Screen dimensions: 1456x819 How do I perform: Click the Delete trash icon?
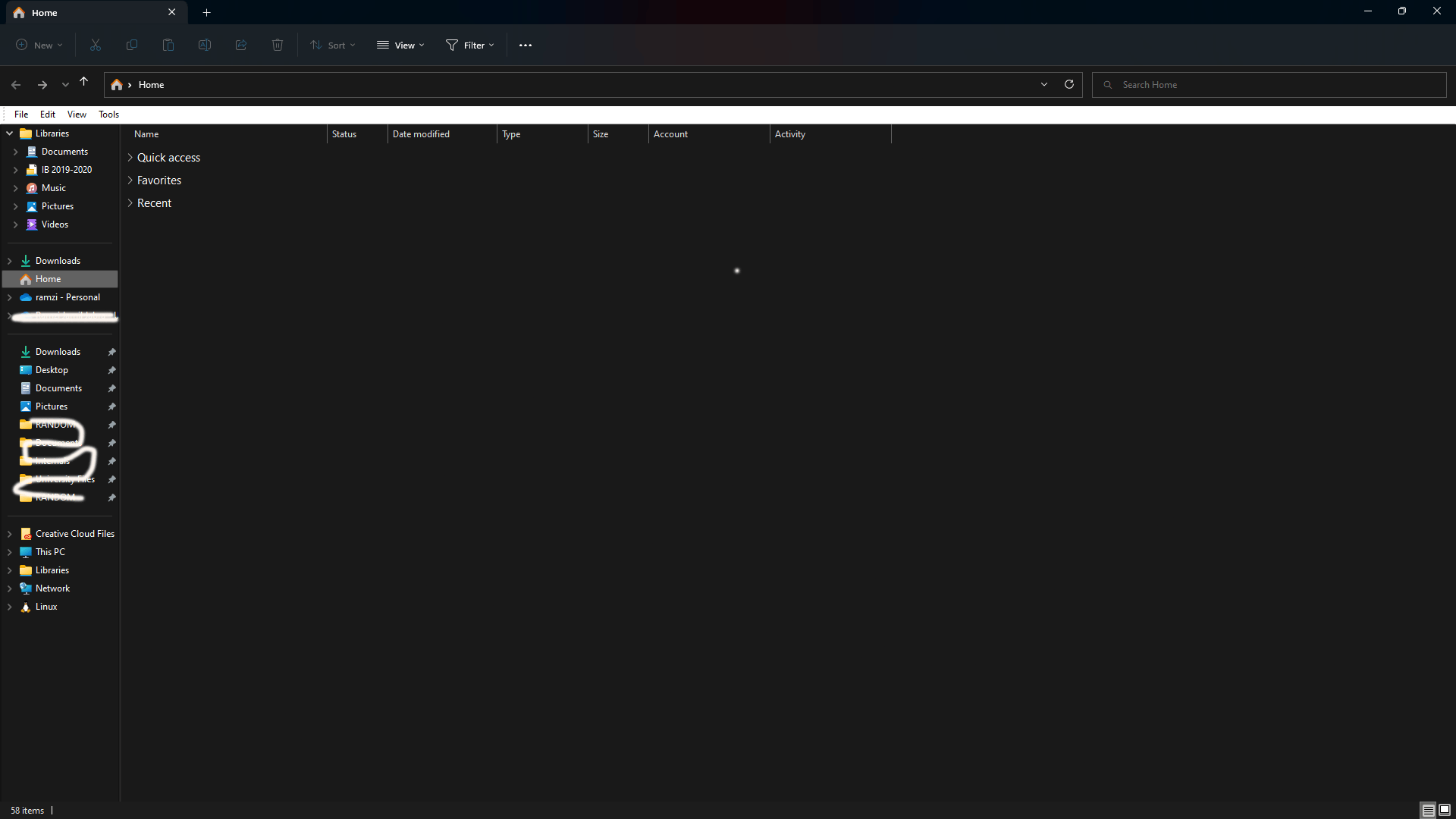coord(278,45)
